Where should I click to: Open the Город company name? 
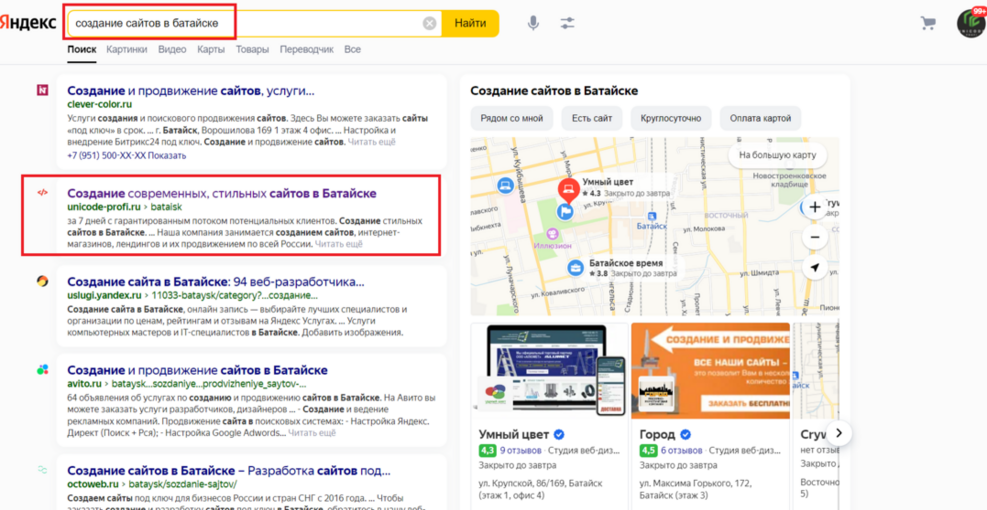[x=657, y=434]
